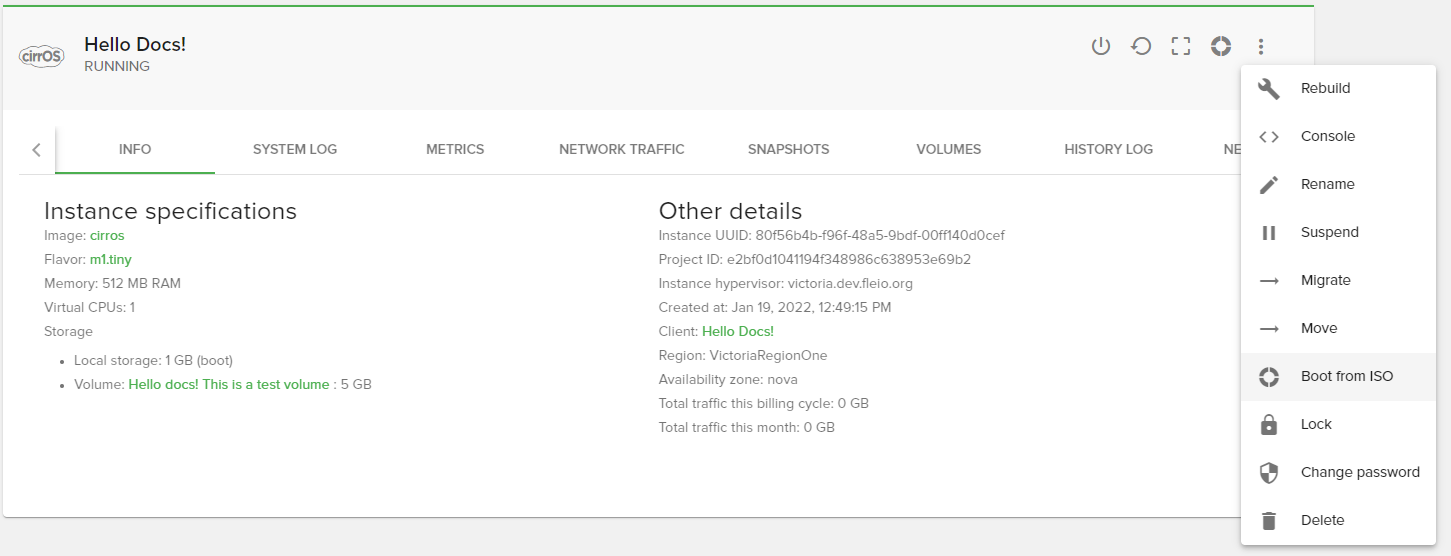This screenshot has height=556, width=1451.
Task: Click the rescue lifebuoy icon in header
Action: coord(1220,46)
